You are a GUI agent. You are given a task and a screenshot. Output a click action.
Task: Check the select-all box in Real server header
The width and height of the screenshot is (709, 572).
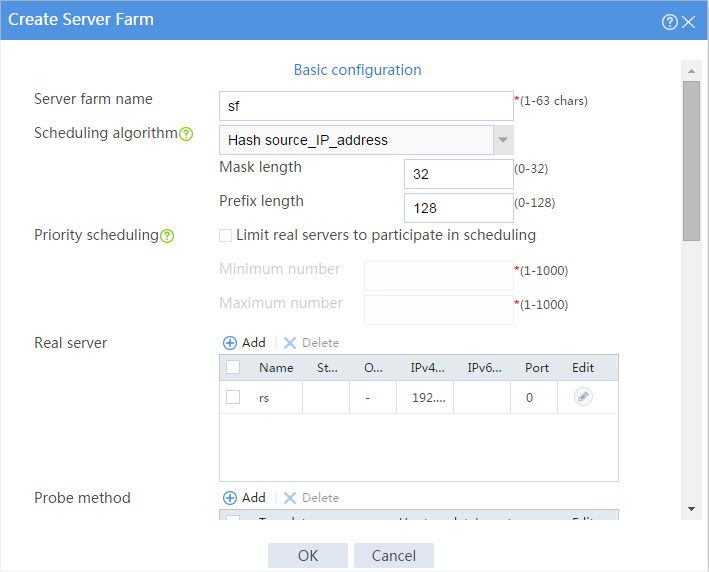(x=233, y=367)
